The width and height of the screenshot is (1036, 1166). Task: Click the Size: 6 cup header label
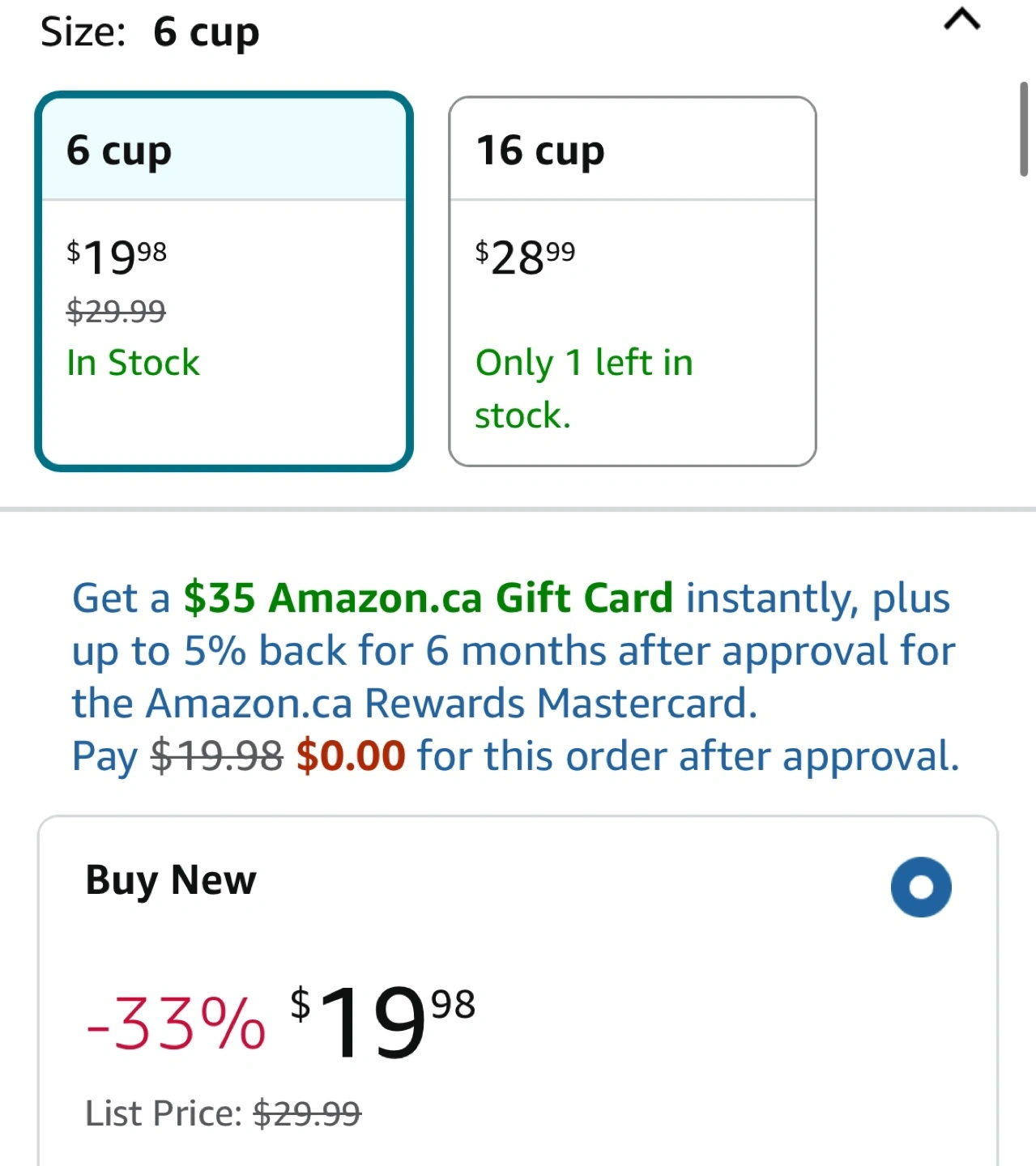tap(150, 32)
